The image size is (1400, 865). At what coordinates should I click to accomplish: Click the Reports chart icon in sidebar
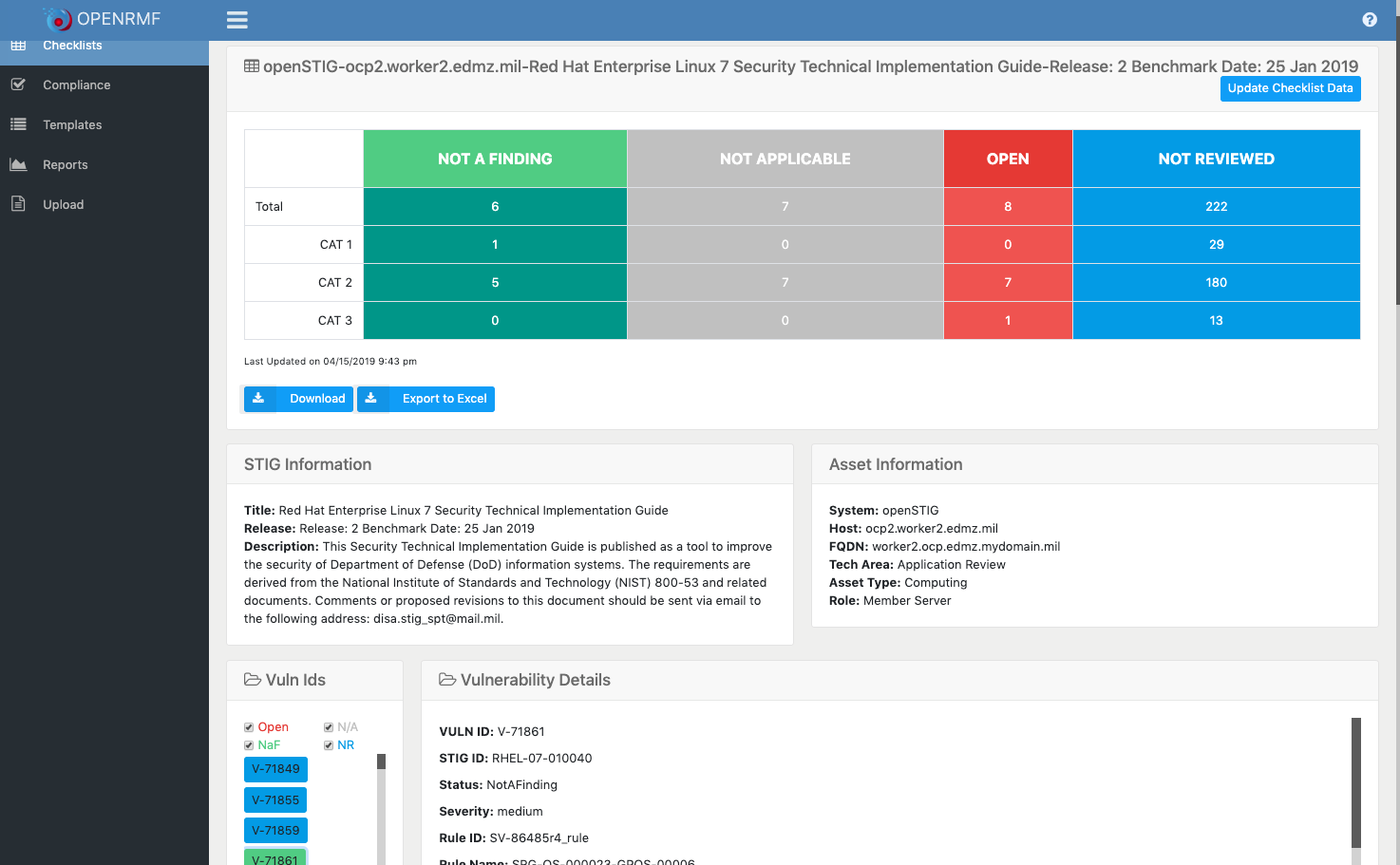[x=18, y=164]
